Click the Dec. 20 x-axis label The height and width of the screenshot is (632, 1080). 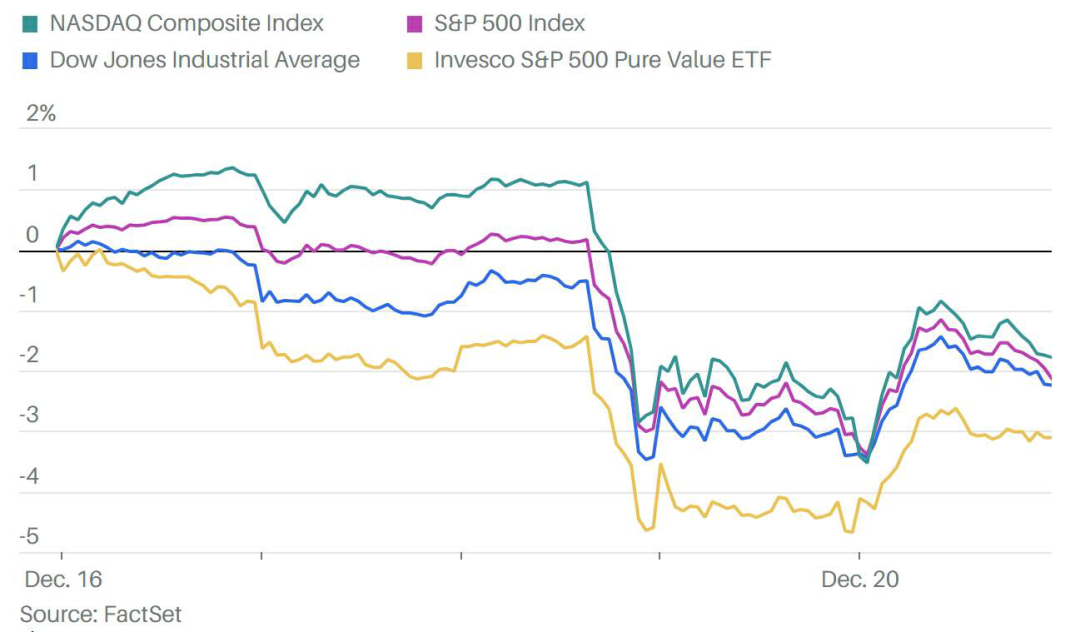860,579
